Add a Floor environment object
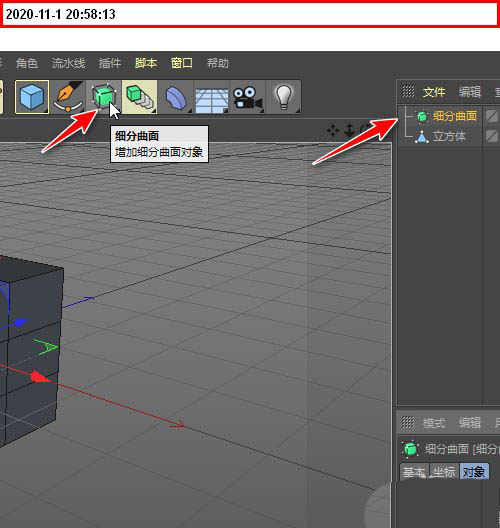500x528 pixels. click(211, 99)
